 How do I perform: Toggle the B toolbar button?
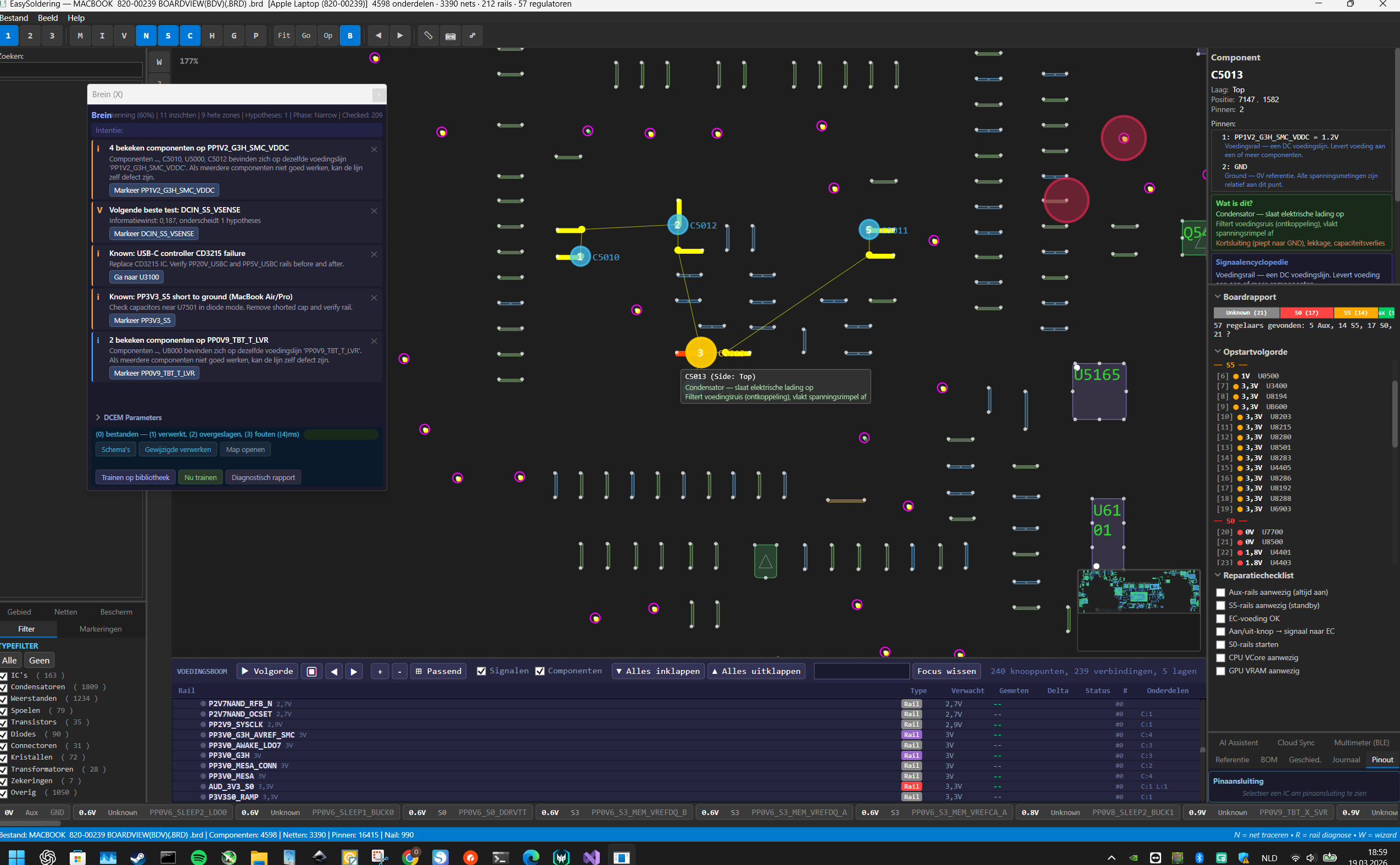tap(350, 36)
